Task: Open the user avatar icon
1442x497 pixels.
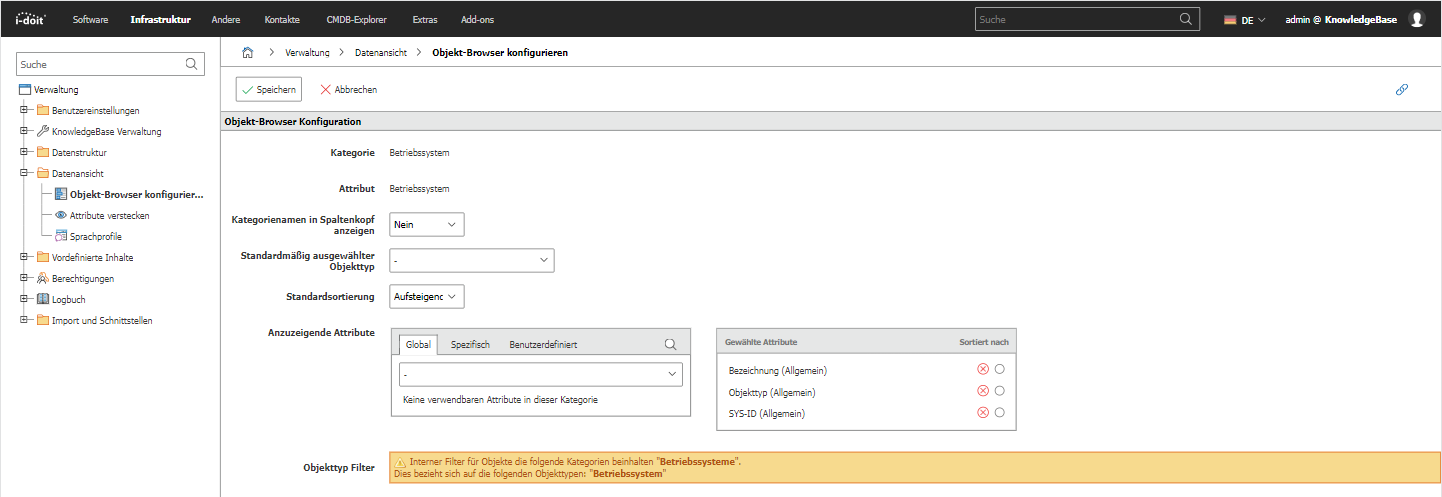Action: [x=1416, y=19]
